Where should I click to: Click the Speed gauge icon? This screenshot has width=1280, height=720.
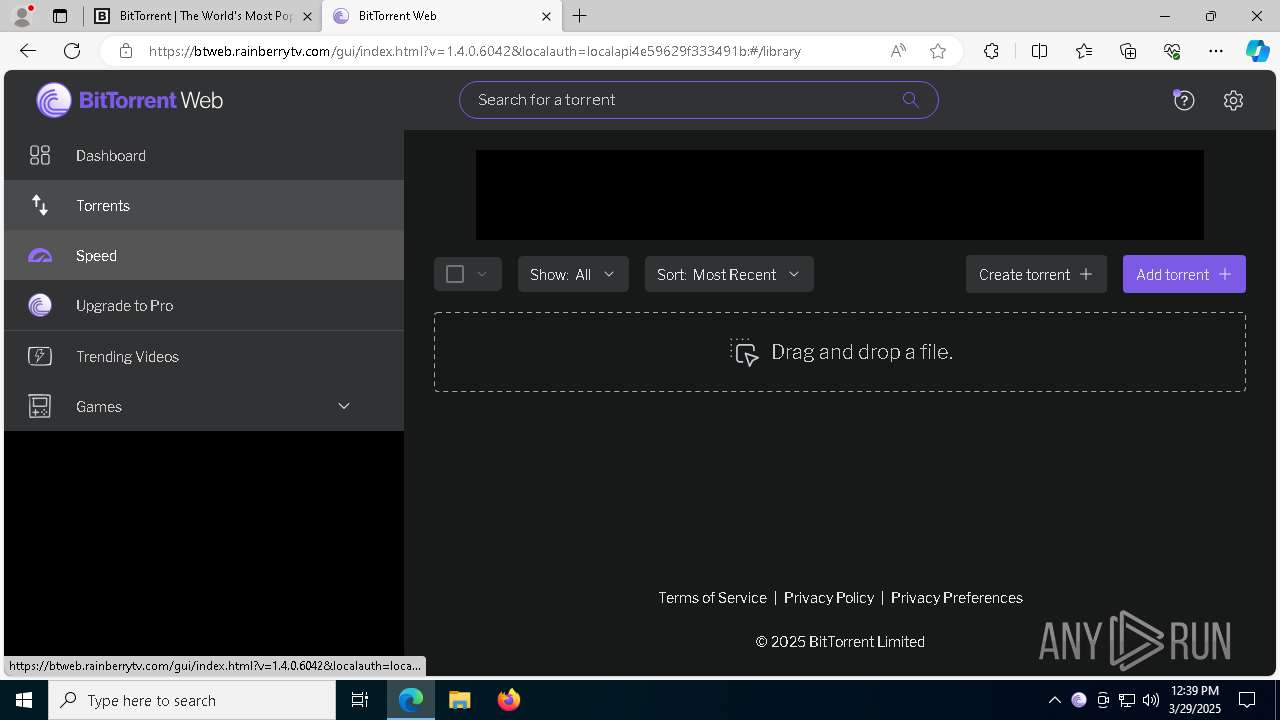point(40,256)
